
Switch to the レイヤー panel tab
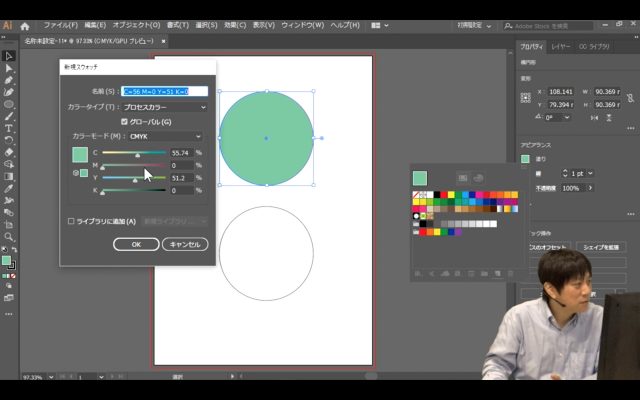(x=561, y=46)
